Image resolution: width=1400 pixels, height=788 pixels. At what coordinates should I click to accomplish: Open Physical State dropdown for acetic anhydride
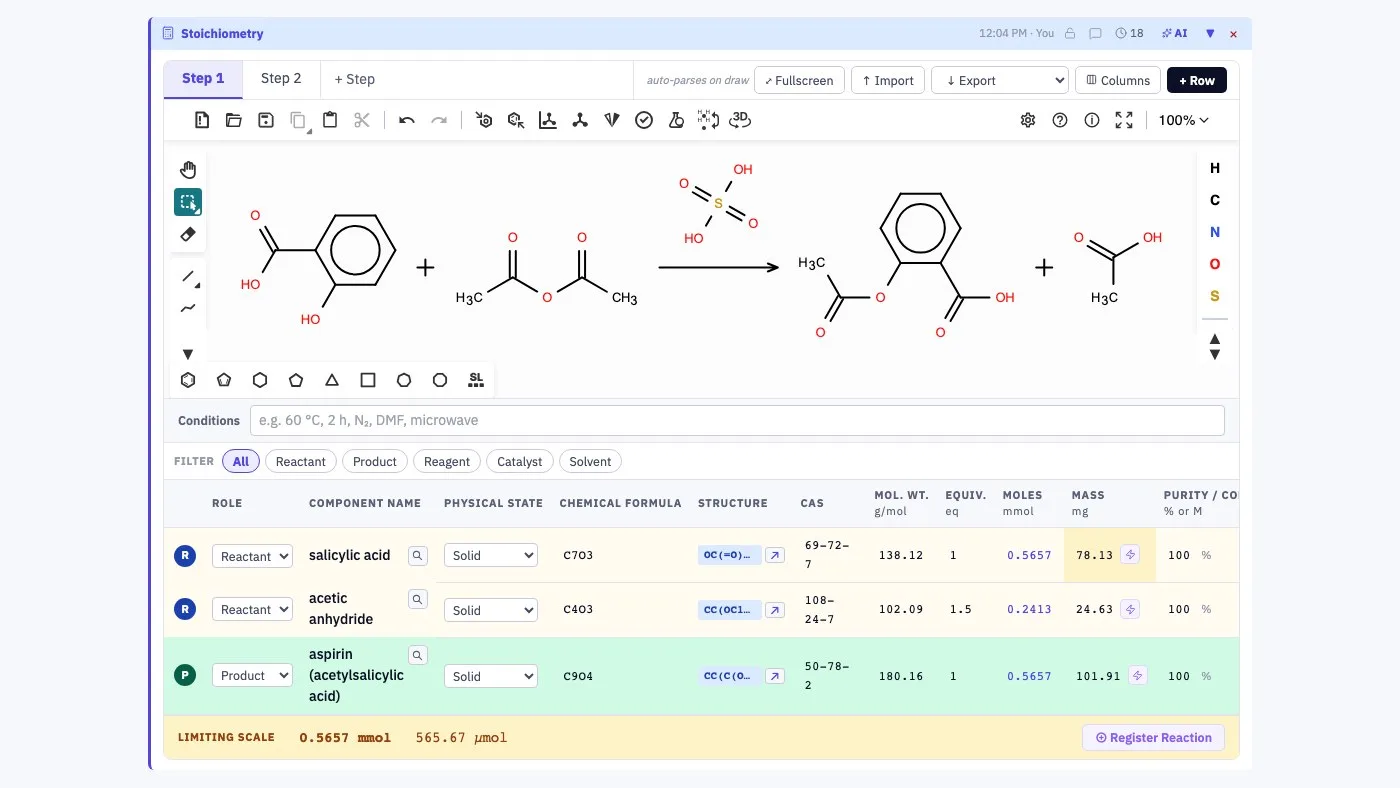point(491,610)
